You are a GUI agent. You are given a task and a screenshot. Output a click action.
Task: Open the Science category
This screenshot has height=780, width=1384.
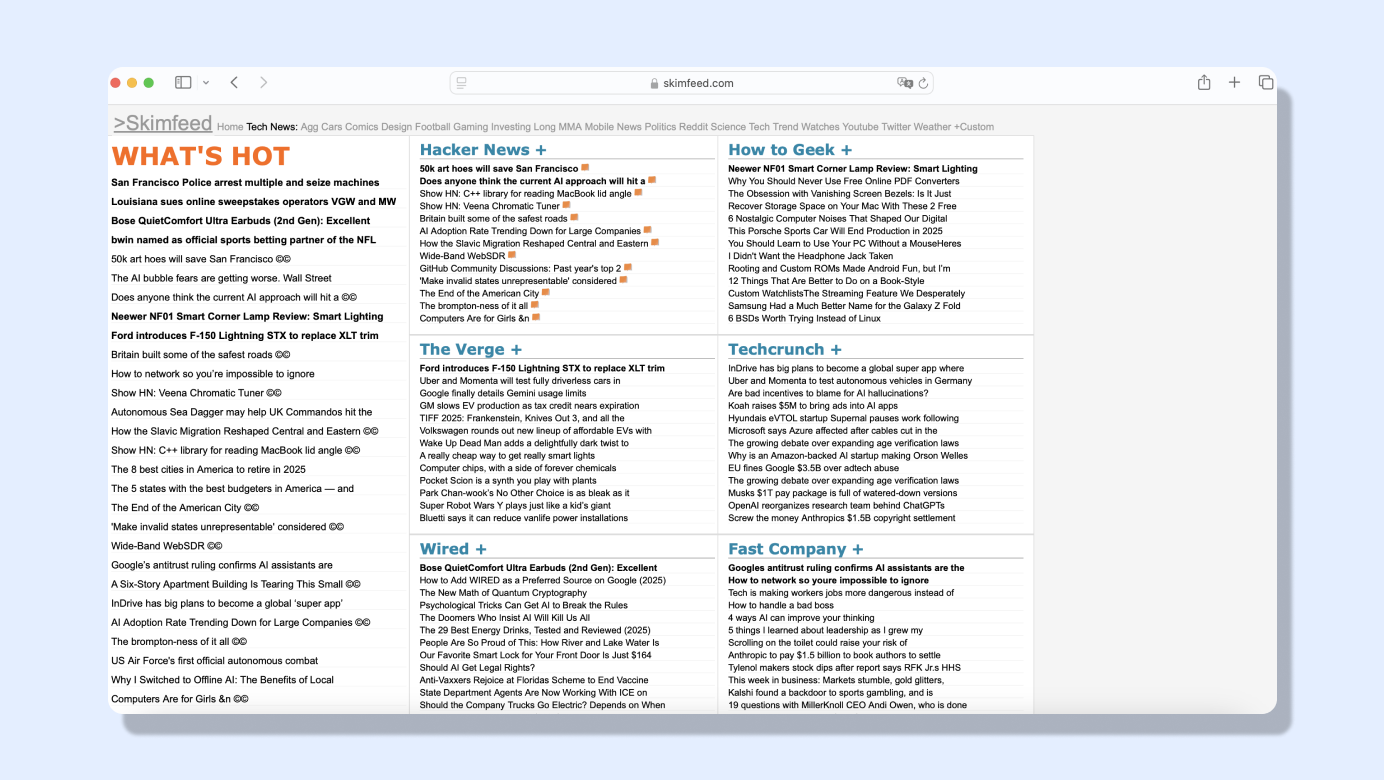728,127
